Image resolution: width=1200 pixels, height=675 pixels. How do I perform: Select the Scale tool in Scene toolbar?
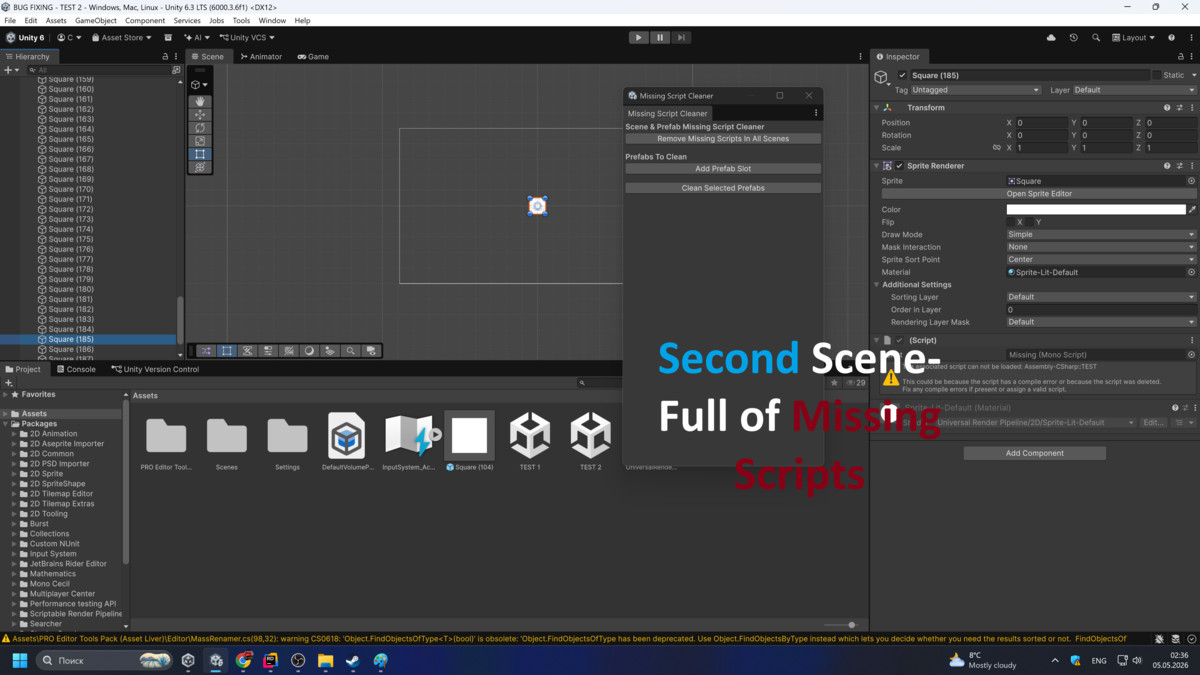[x=200, y=141]
